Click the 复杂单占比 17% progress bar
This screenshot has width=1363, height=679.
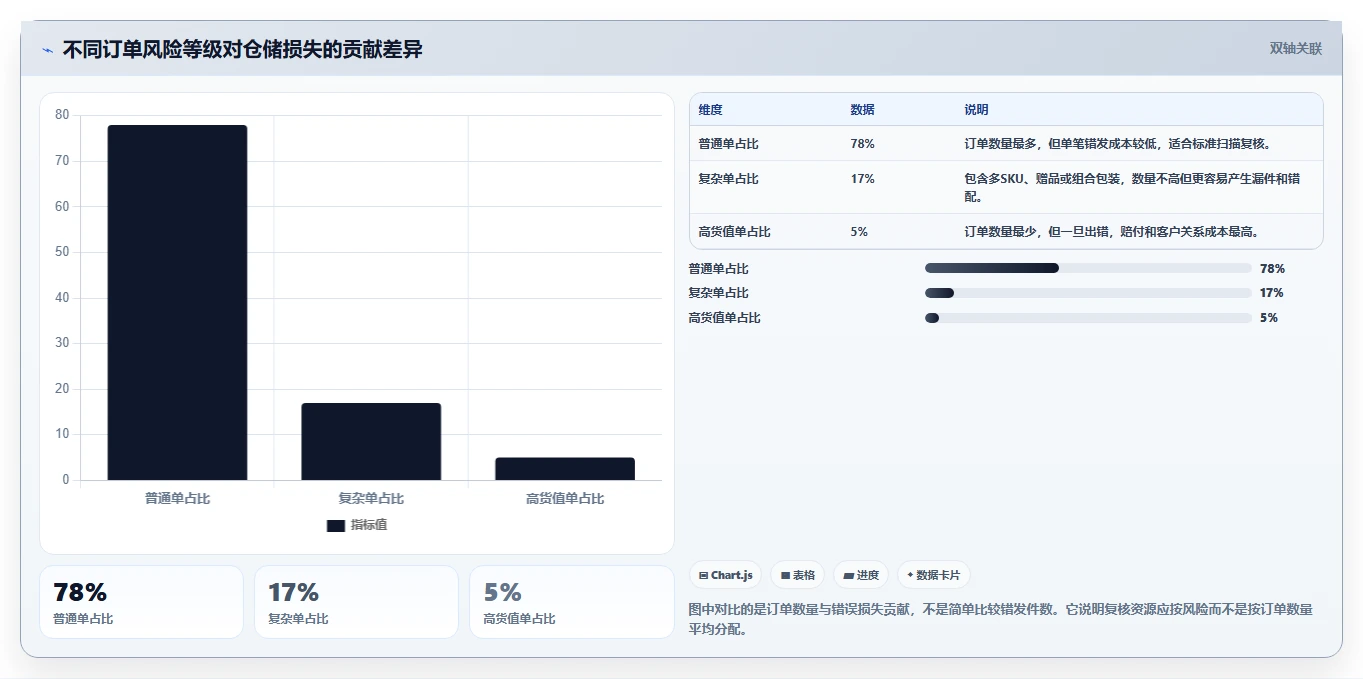(x=1088, y=293)
